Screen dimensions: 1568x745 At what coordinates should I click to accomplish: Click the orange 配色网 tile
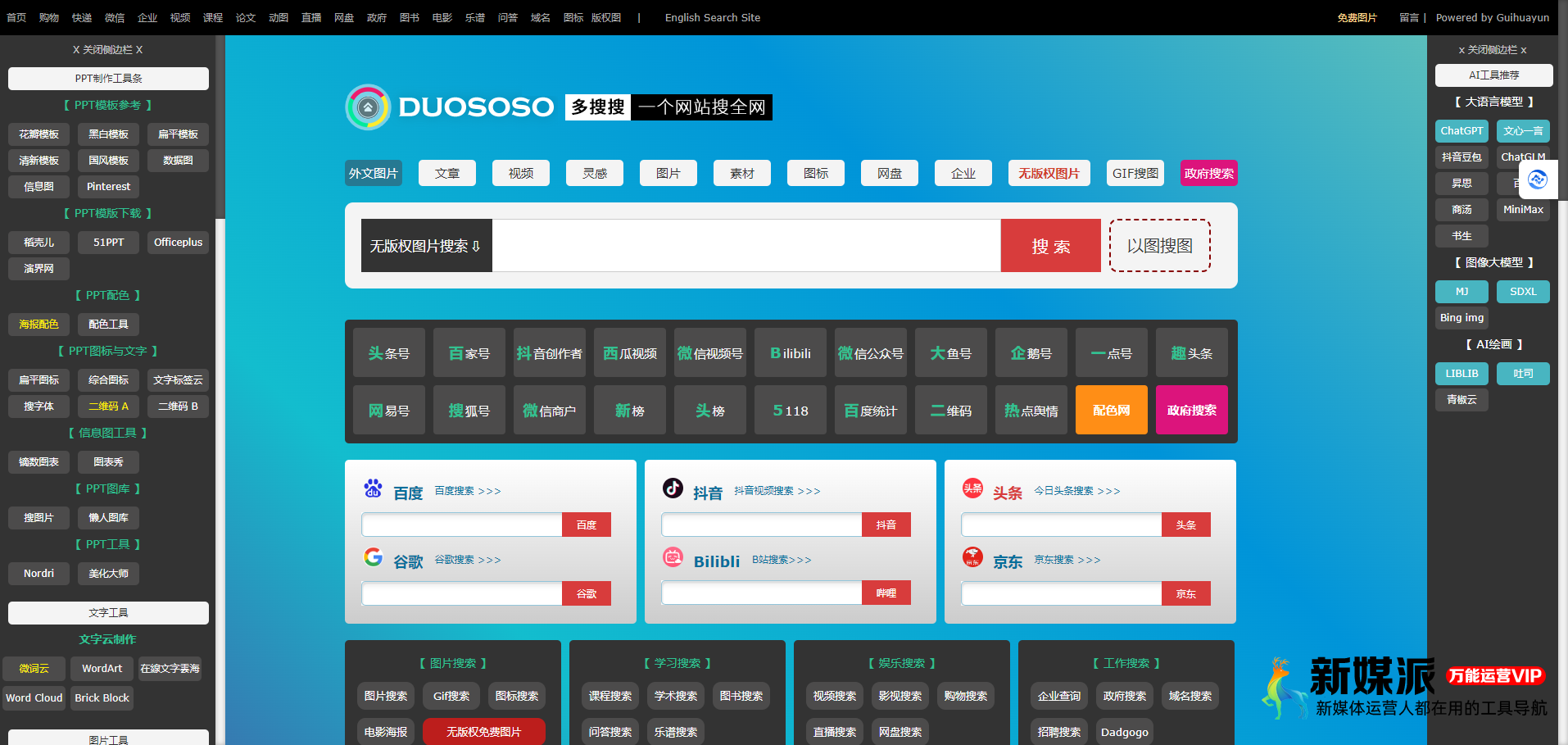pos(1112,410)
